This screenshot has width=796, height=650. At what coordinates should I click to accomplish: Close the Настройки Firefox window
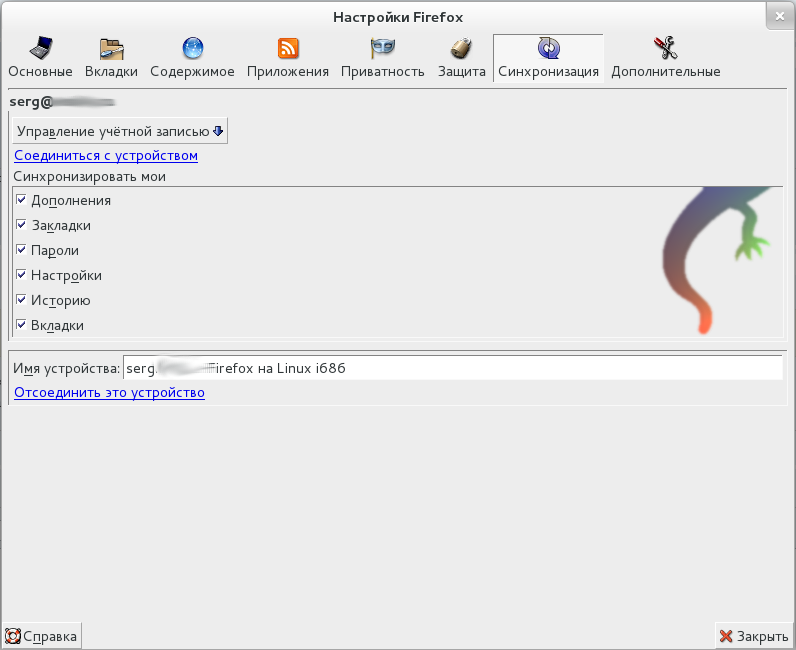(x=780, y=16)
